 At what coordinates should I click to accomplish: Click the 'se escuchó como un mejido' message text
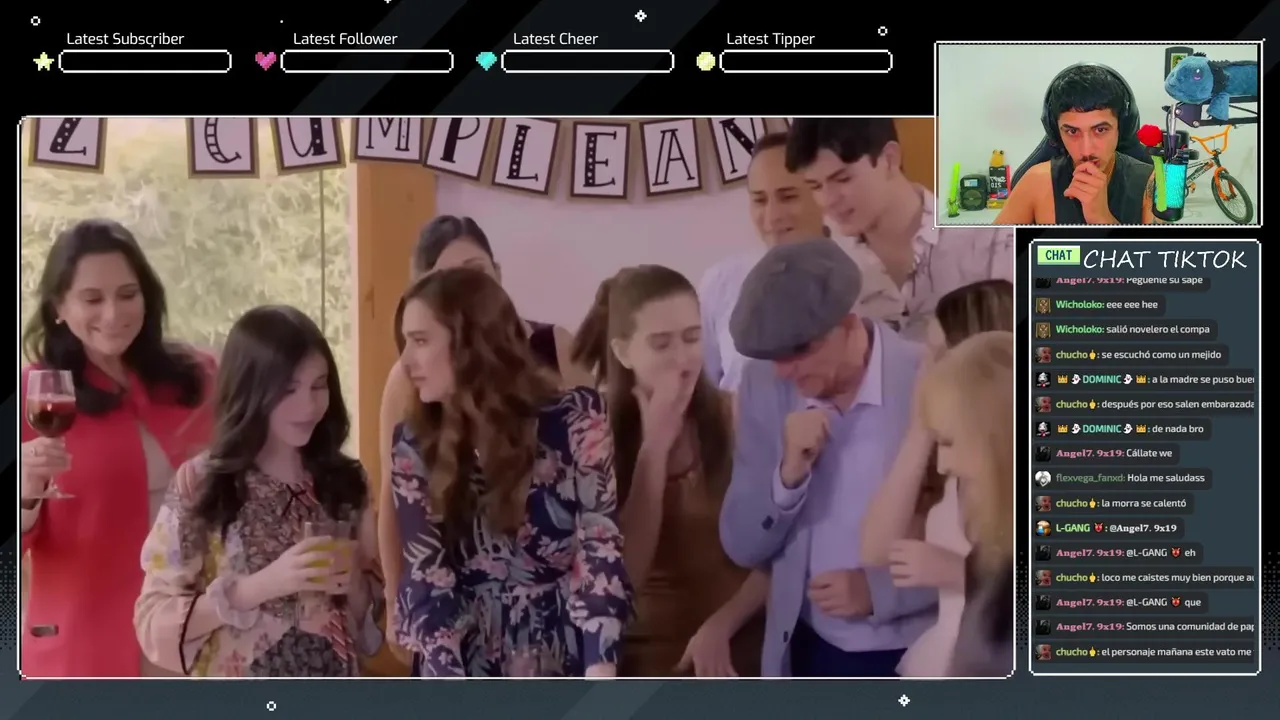coord(1161,355)
